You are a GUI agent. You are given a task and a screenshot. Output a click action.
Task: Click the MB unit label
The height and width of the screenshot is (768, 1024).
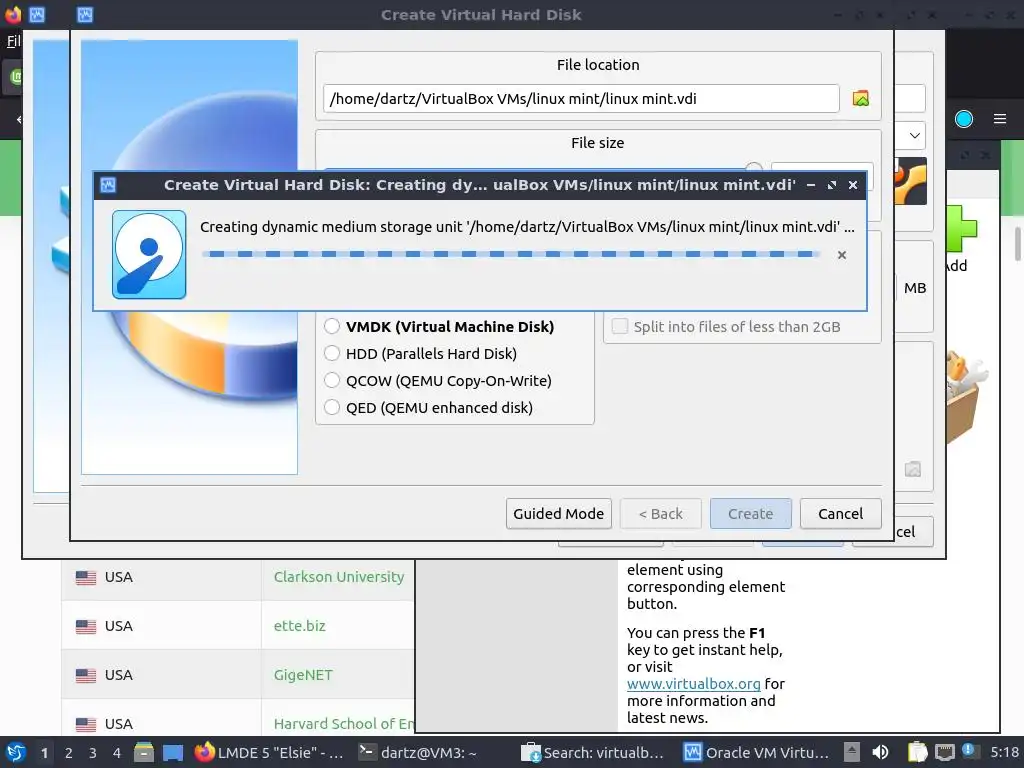(915, 288)
